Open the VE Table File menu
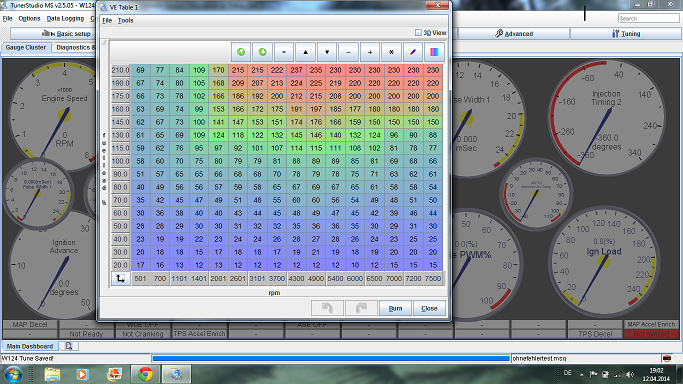This screenshot has height=384, width=683. (x=107, y=20)
